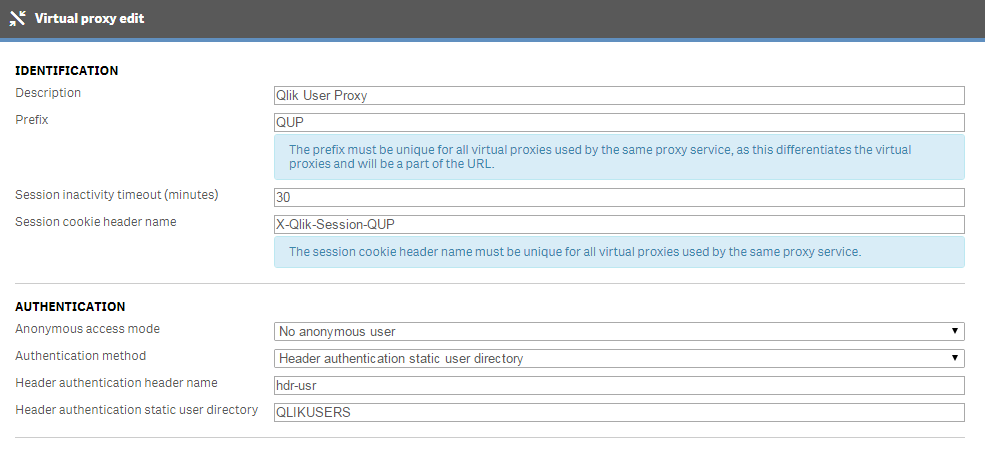Focus the Description field containing Qlik User Proxy
The width and height of the screenshot is (985, 449).
tap(618, 96)
